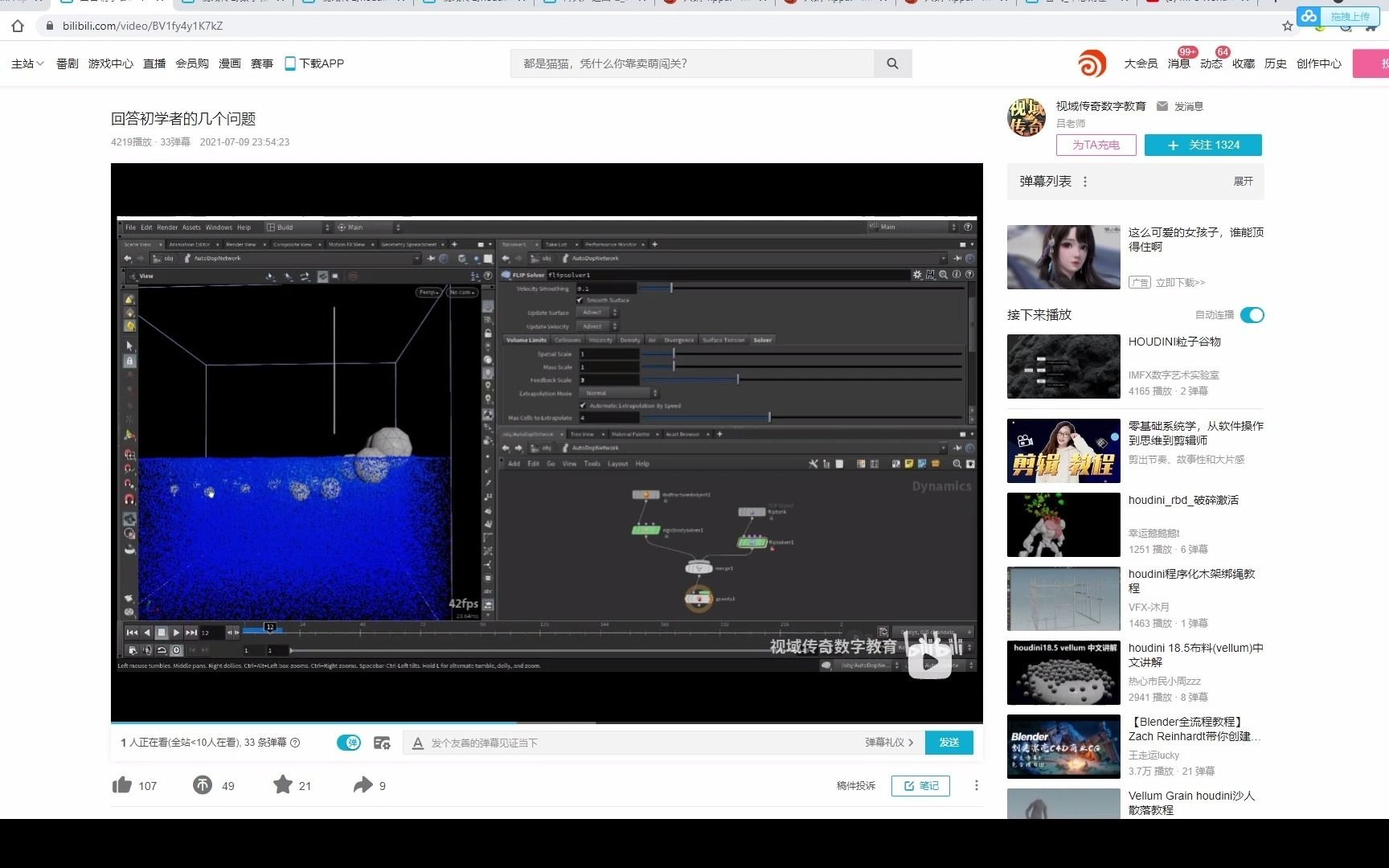This screenshot has width=1389, height=868.
Task: Open the 番剧 nav item
Action: [x=68, y=63]
